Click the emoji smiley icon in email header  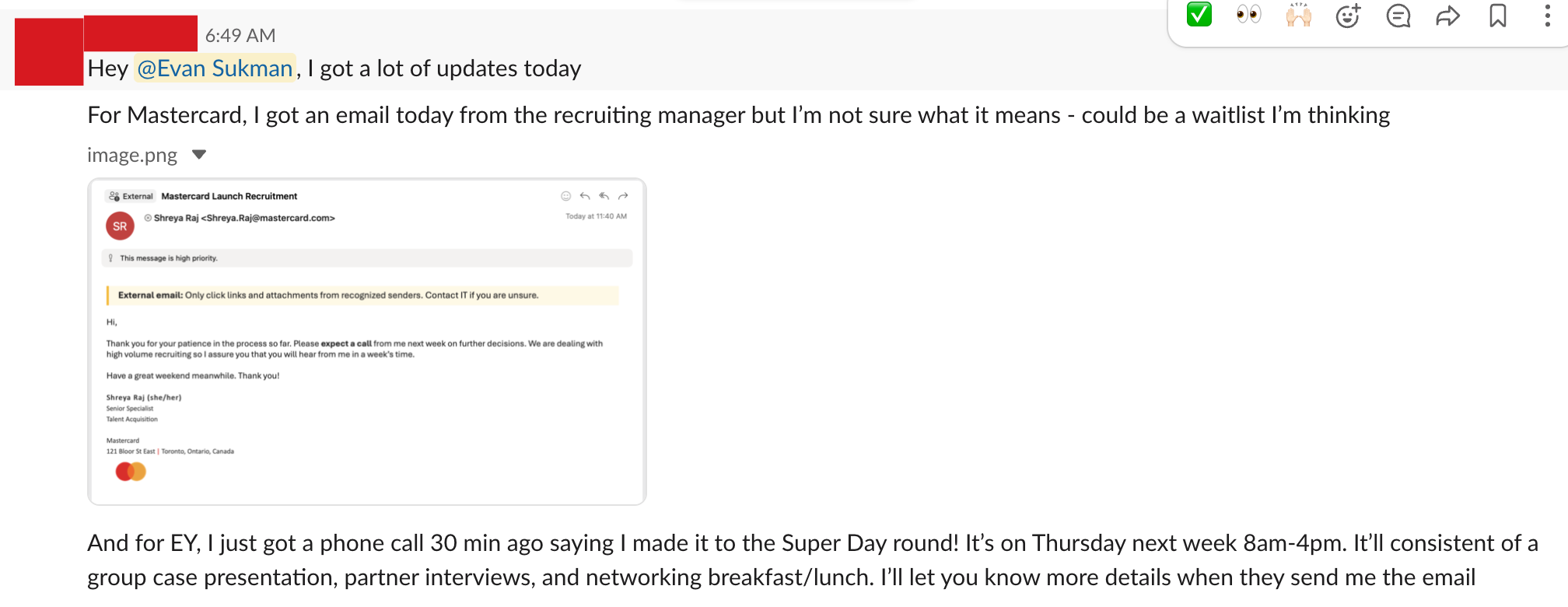566,196
